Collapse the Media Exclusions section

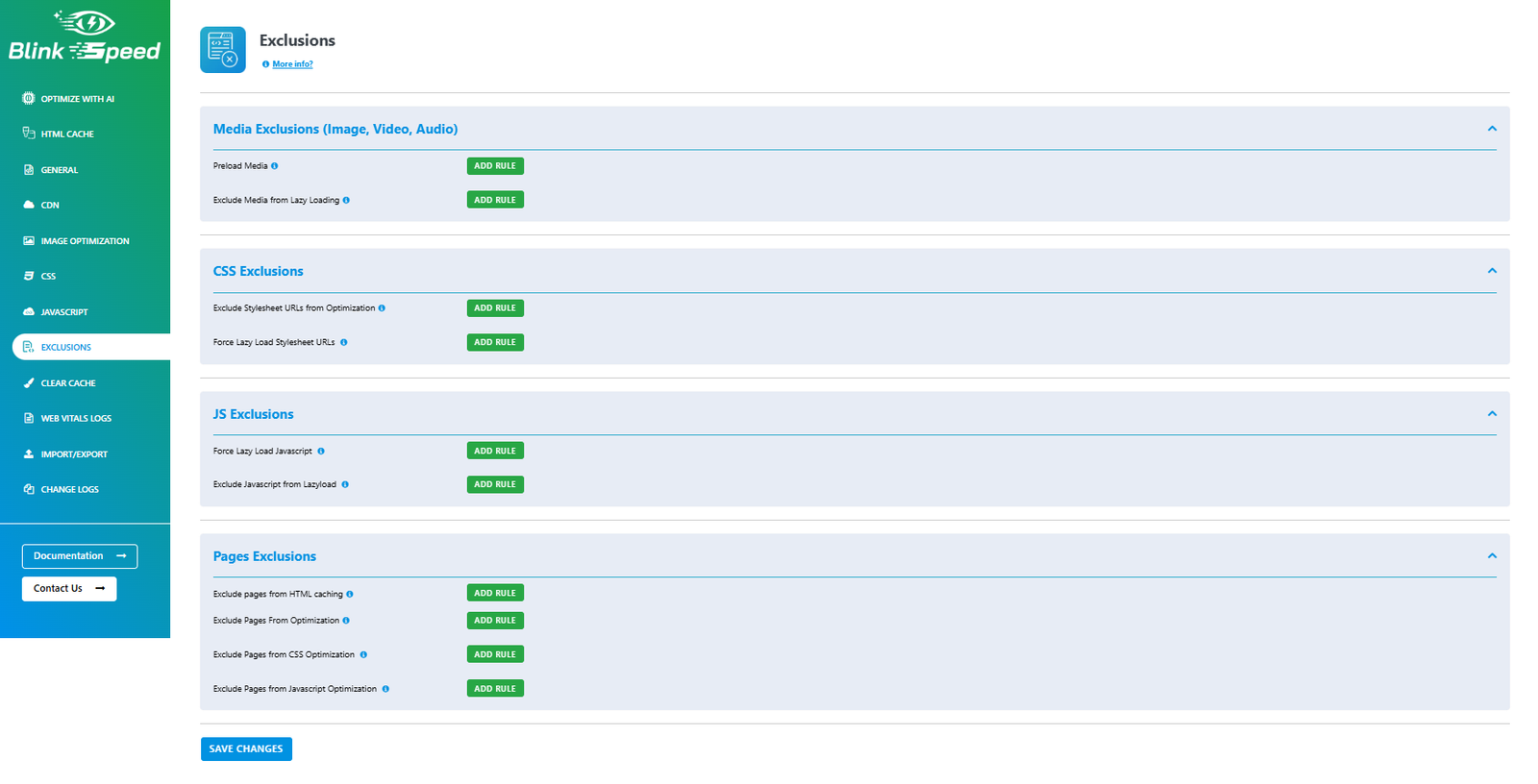click(1492, 129)
